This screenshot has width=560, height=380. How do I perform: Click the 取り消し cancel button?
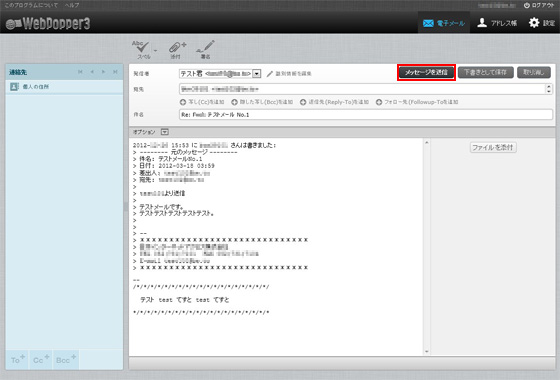tap(534, 72)
